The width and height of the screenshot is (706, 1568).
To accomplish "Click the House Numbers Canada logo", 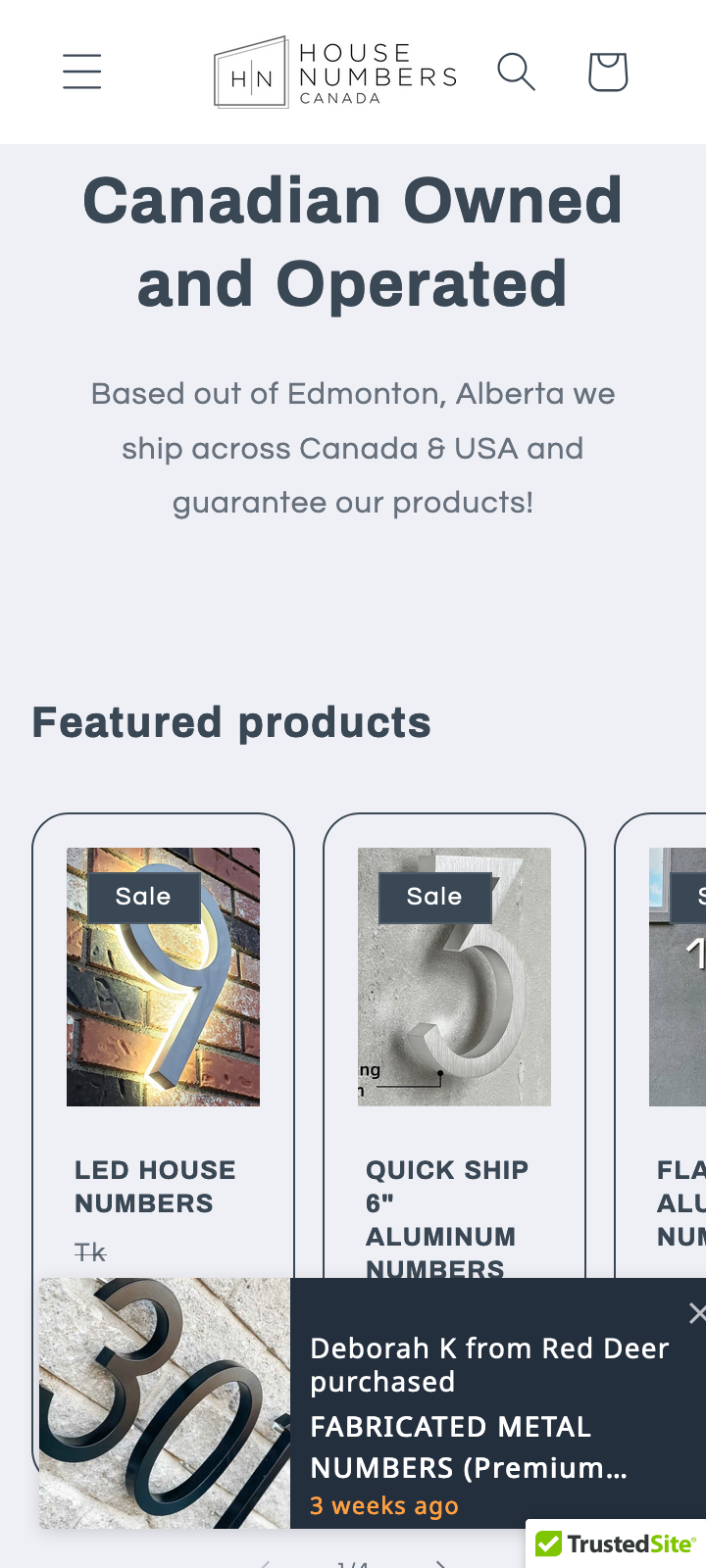I will (335, 73).
